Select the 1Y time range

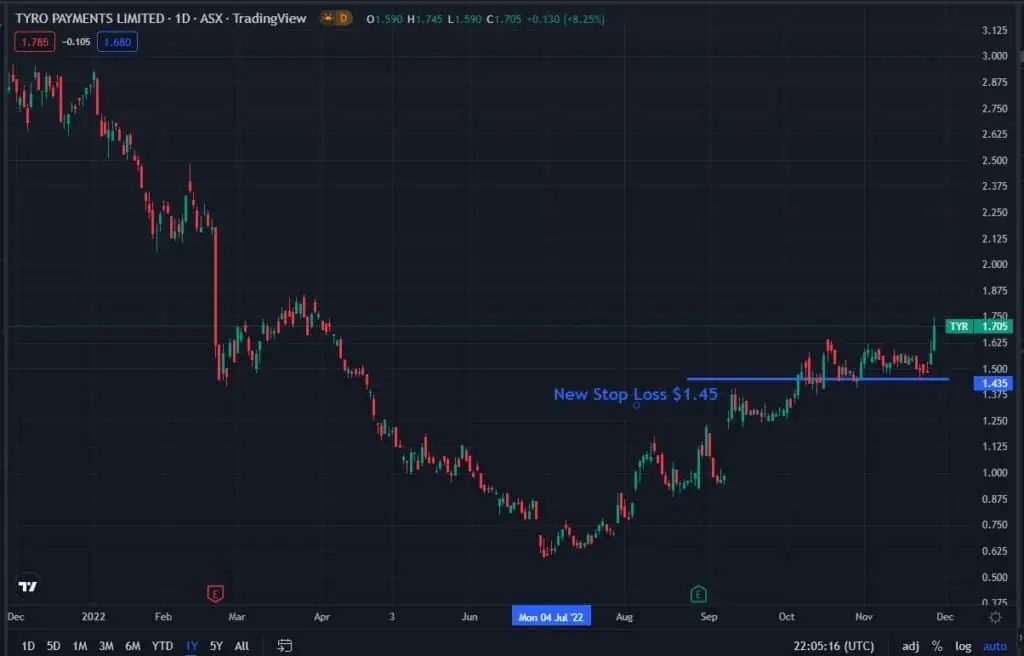(191, 646)
